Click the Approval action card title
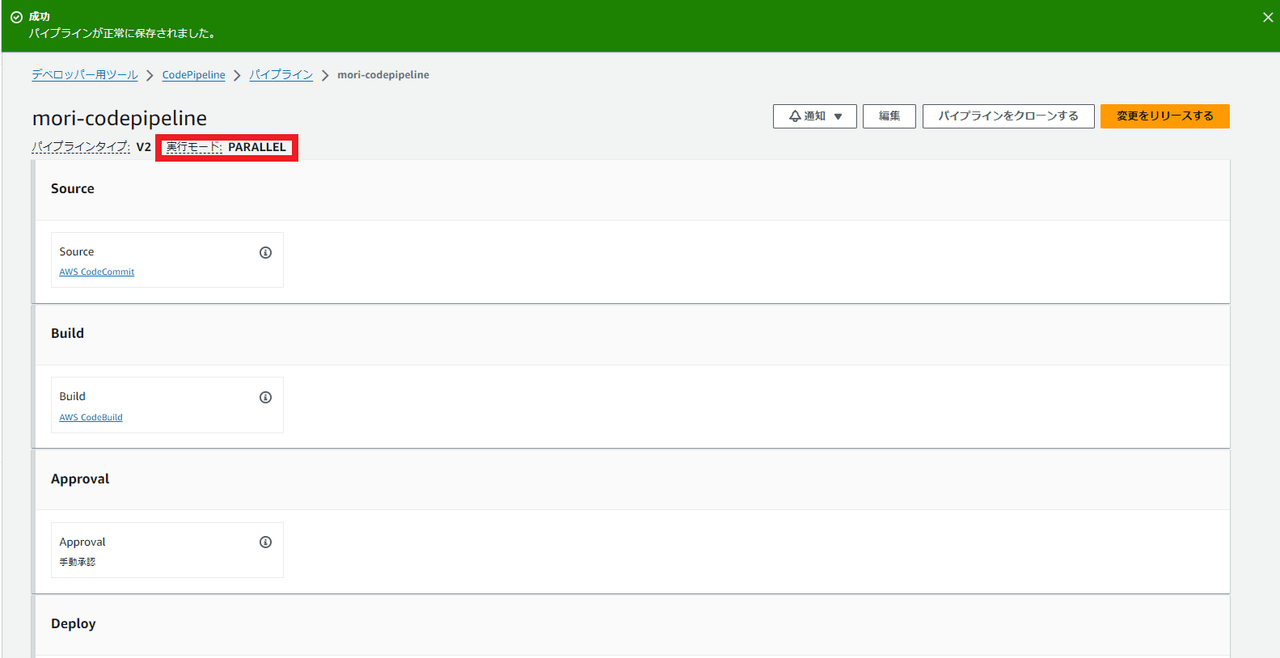This screenshot has height=658, width=1280. point(82,542)
